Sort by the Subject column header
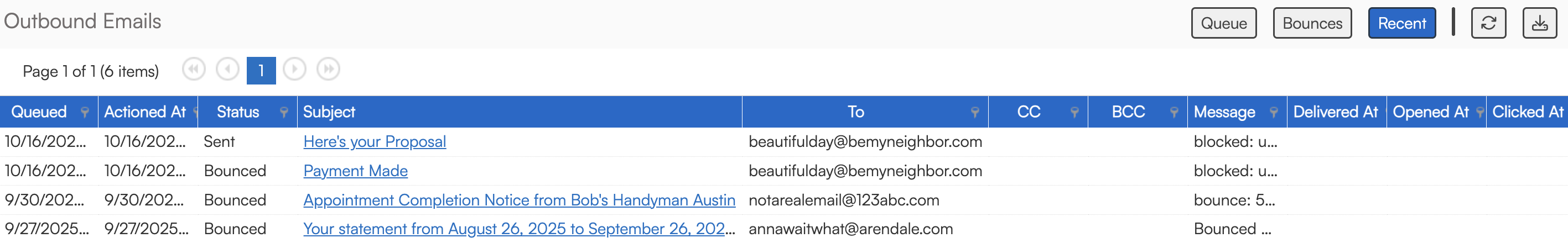This screenshot has width=1568, height=243. [329, 112]
